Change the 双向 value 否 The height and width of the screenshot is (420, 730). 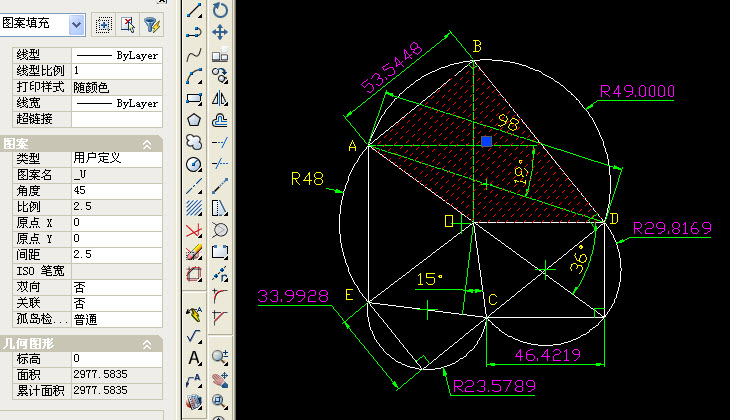(117, 287)
